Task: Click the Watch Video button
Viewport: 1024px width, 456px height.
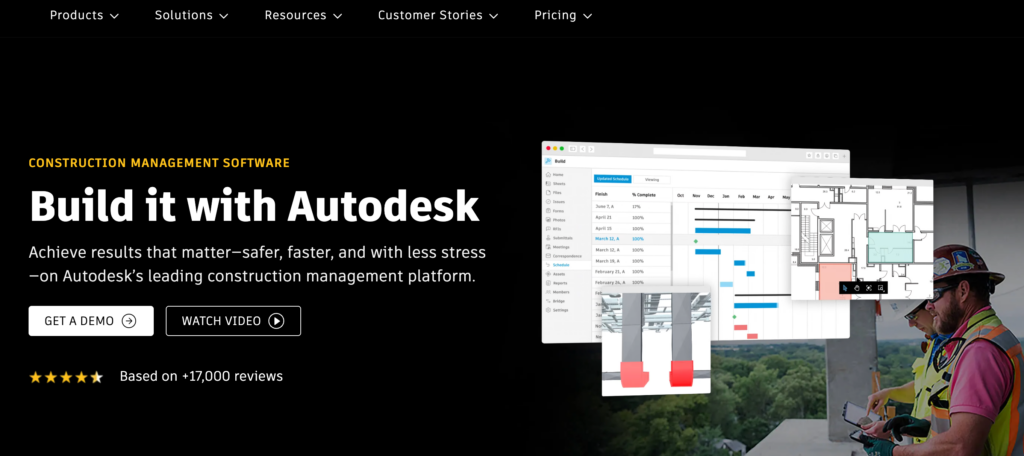Action: (x=233, y=321)
